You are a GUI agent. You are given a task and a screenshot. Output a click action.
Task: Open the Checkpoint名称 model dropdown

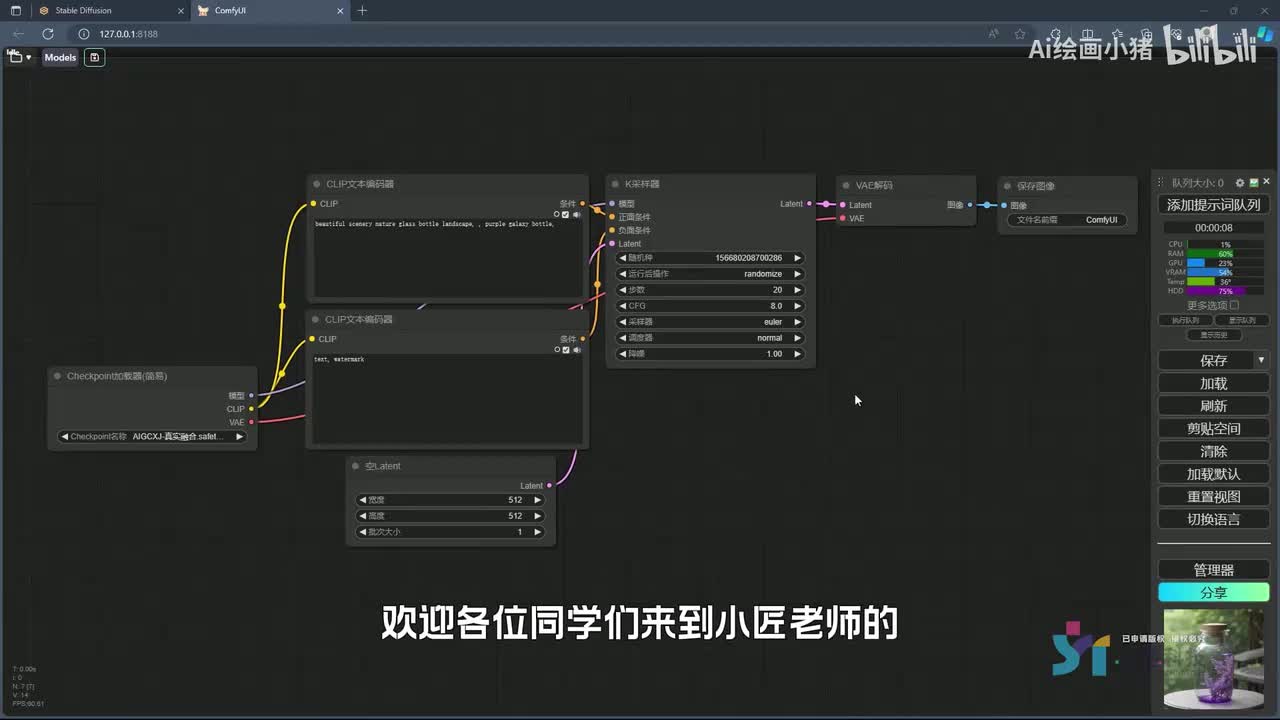click(x=152, y=437)
